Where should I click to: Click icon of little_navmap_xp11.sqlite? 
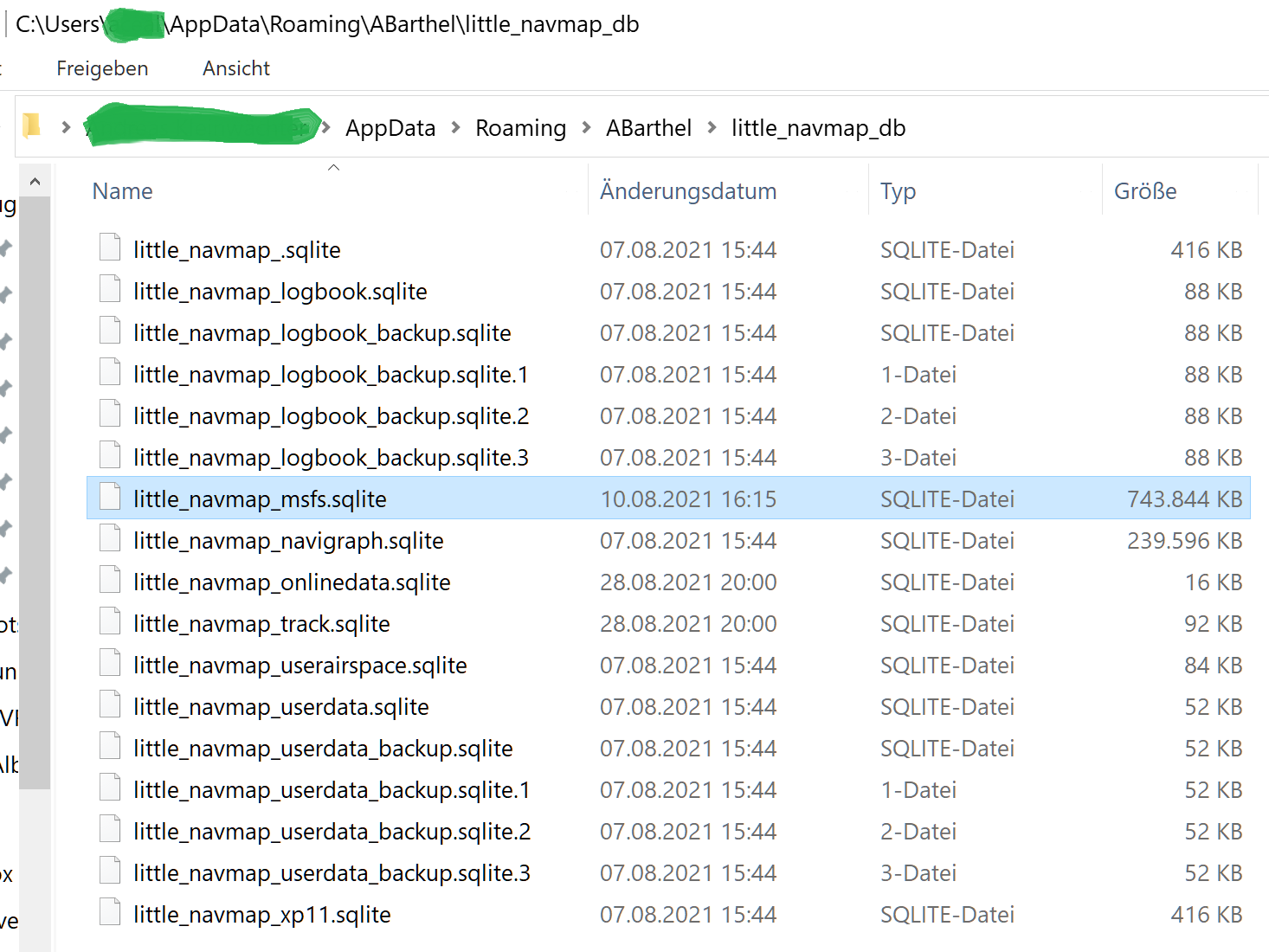tap(110, 912)
